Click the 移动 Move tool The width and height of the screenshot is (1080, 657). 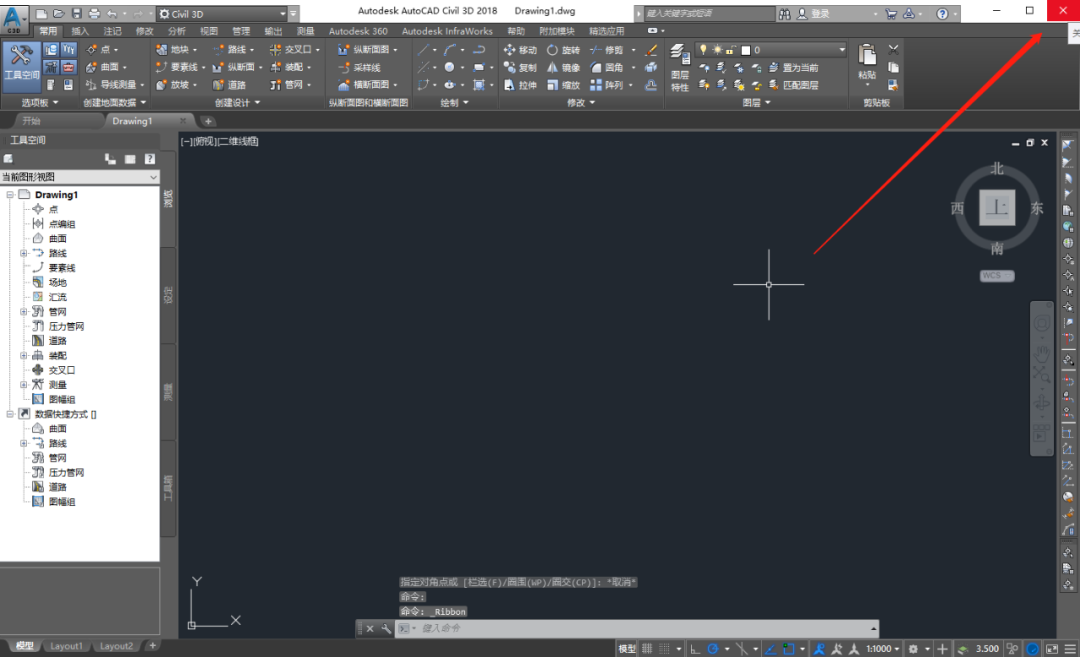pyautogui.click(x=520, y=50)
